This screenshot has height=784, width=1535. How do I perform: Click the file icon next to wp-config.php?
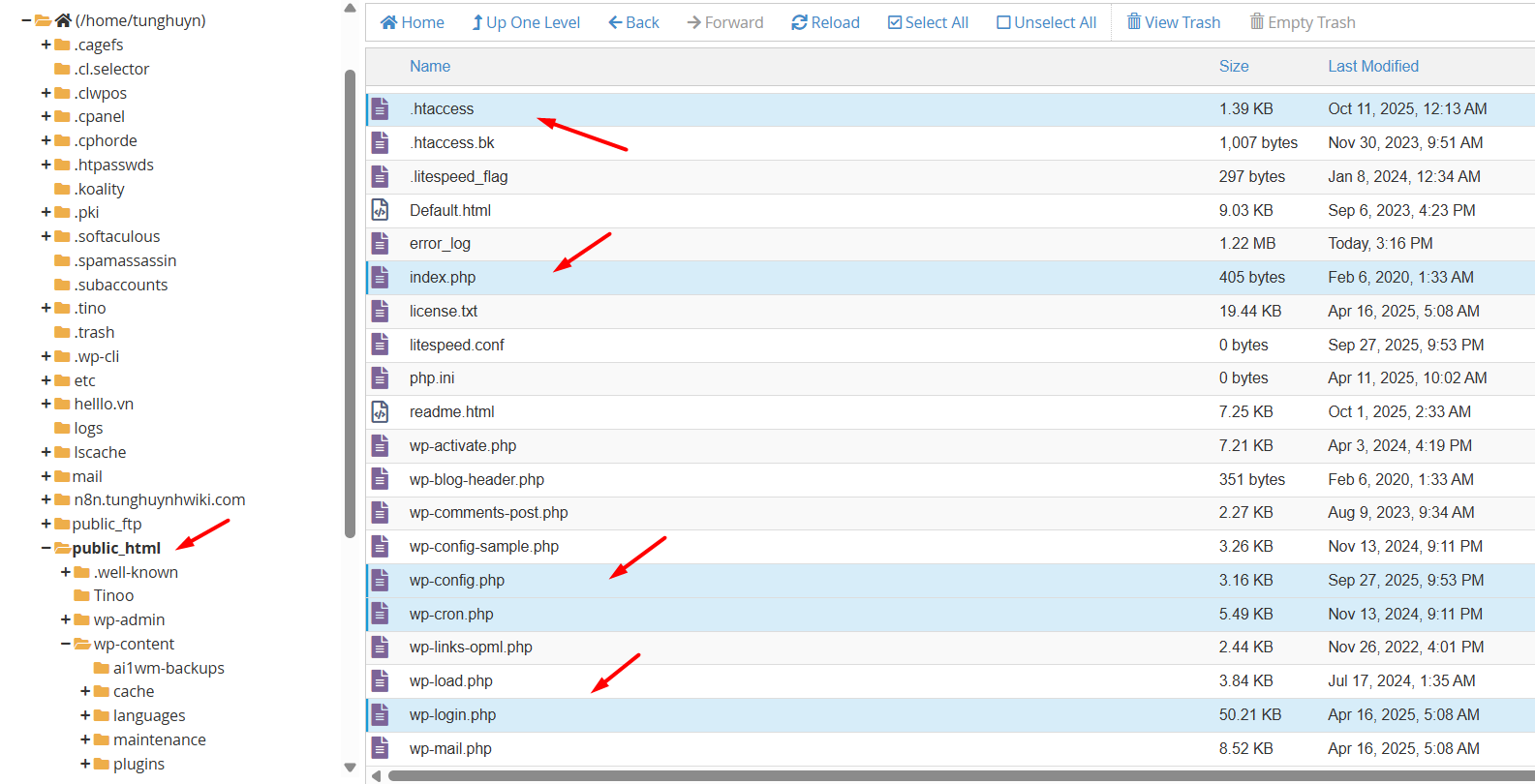click(381, 581)
